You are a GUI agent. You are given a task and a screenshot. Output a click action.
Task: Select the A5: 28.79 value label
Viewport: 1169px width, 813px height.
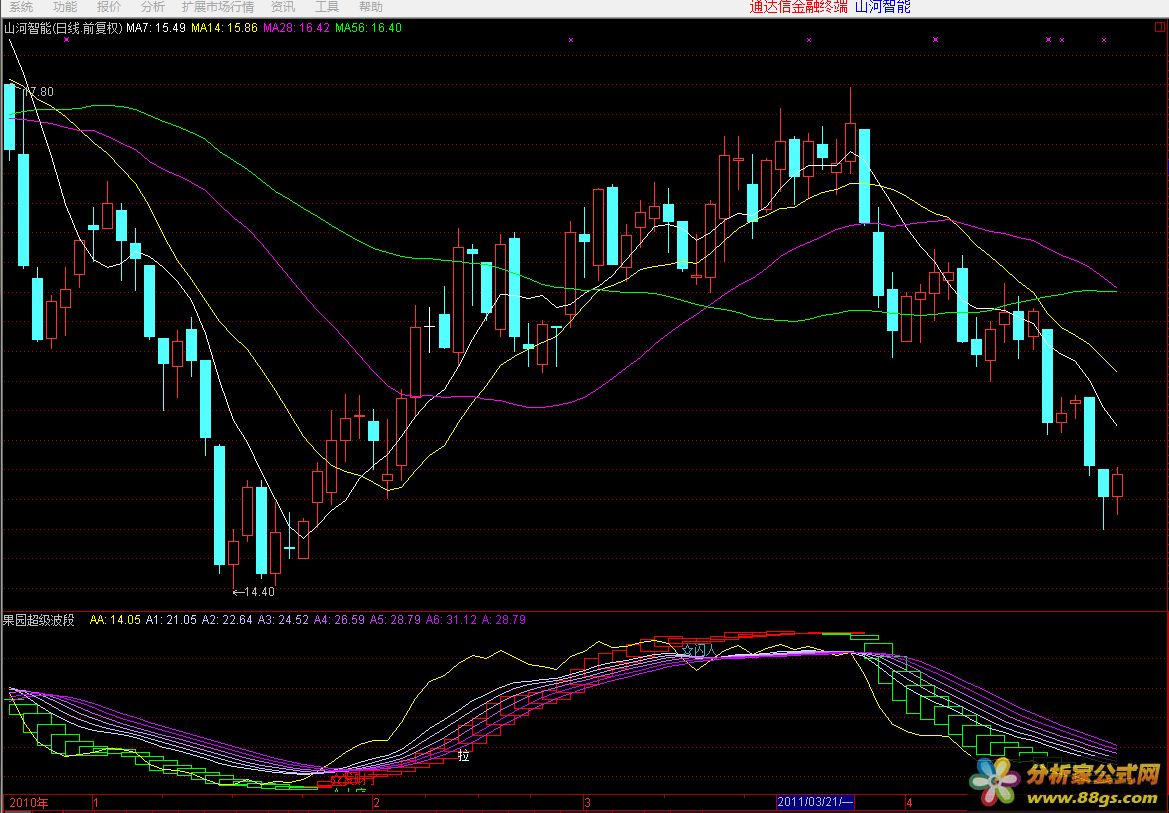point(395,620)
